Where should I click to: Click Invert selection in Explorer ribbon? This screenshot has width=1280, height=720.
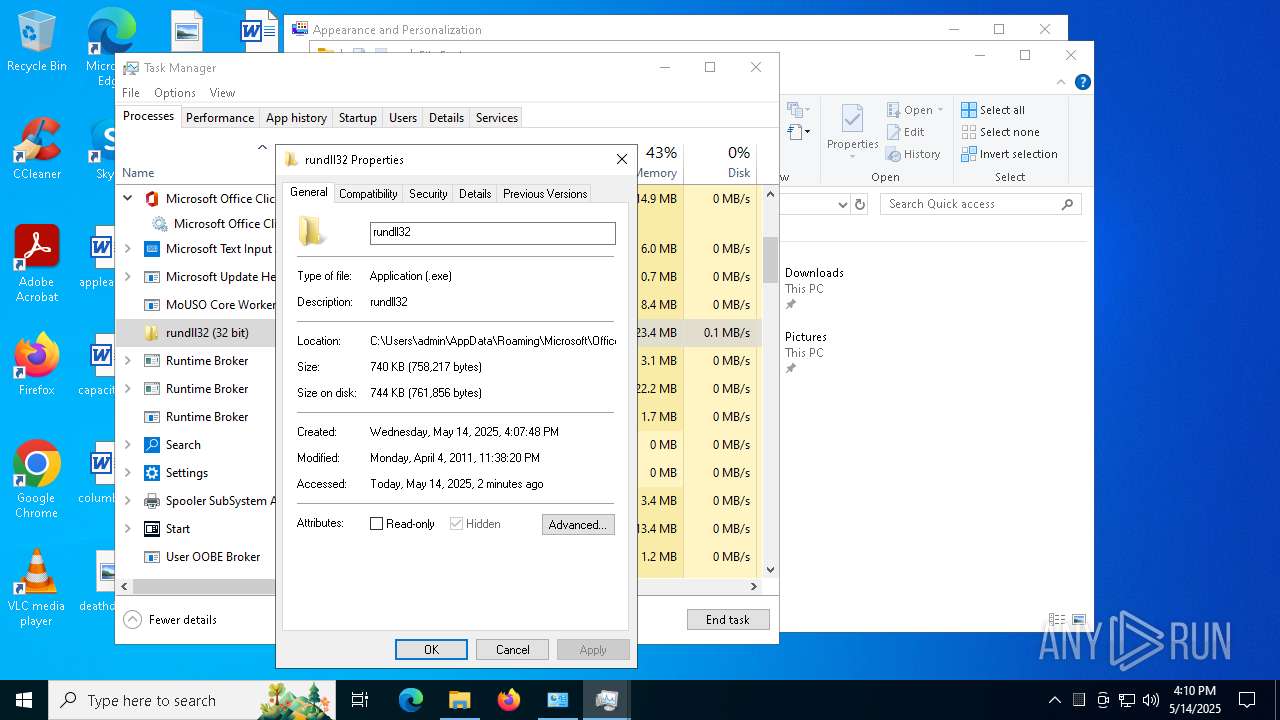tap(1009, 154)
